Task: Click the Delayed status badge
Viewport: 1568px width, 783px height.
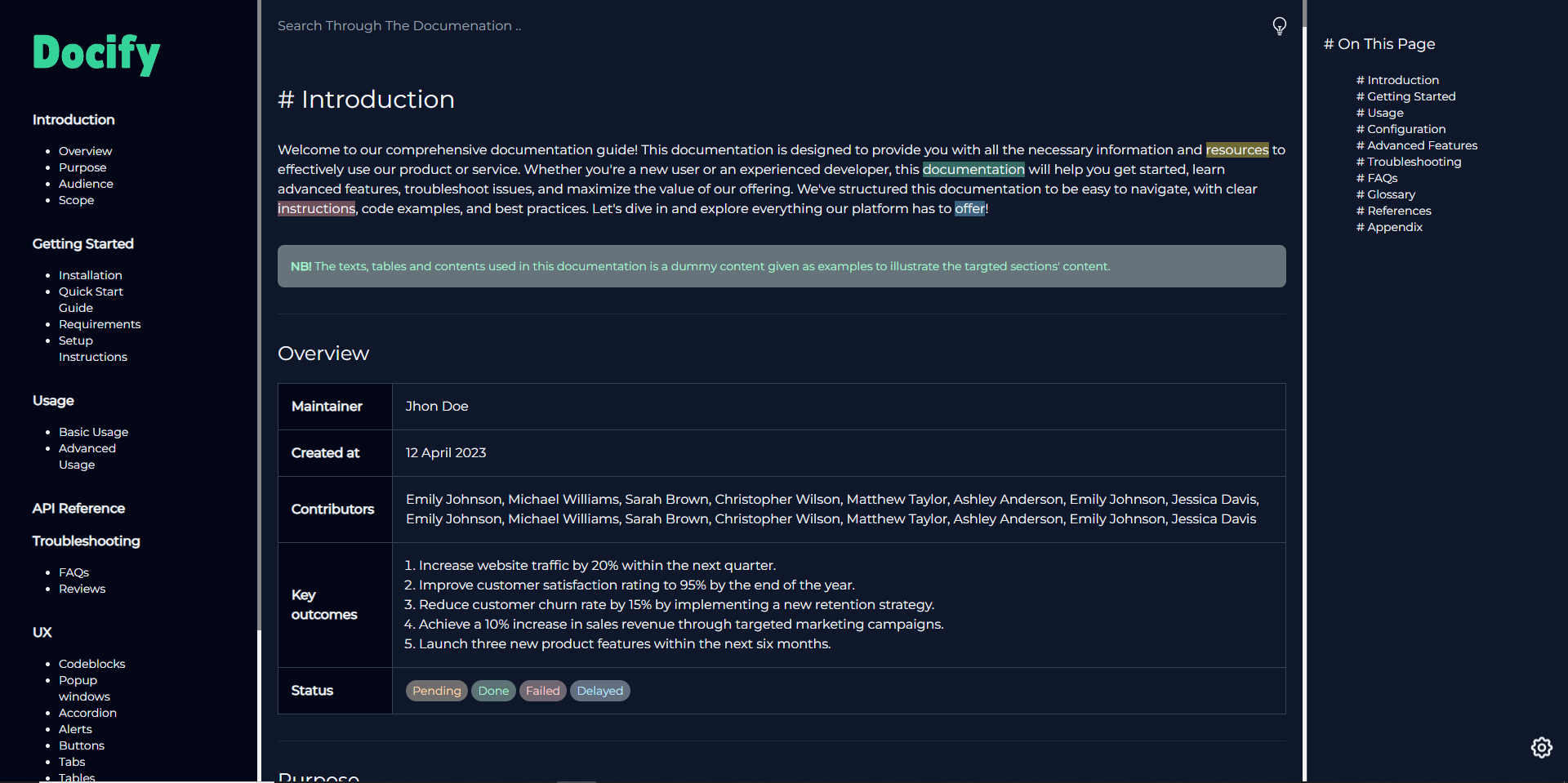Action: point(599,690)
